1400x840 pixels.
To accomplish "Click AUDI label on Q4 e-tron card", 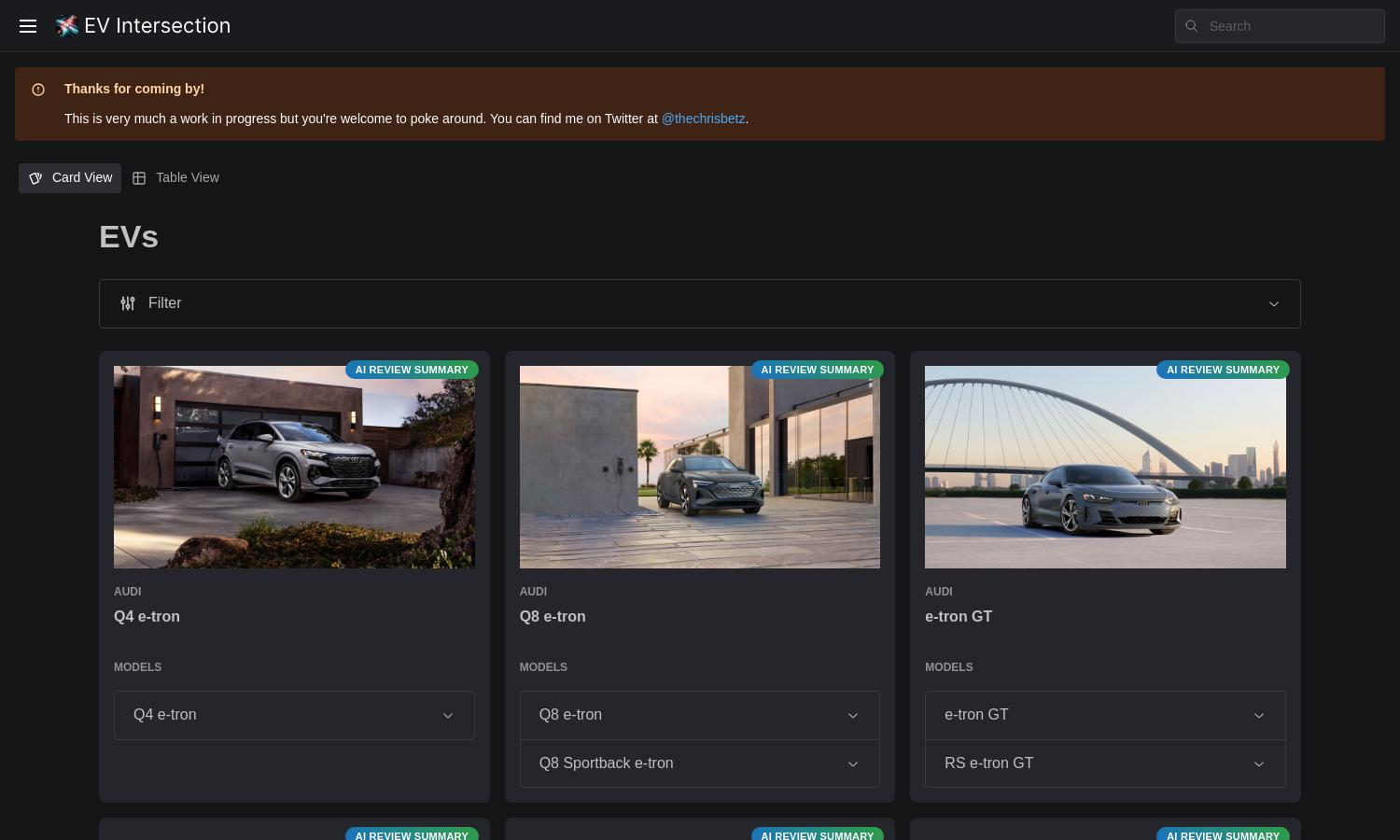I will (128, 592).
